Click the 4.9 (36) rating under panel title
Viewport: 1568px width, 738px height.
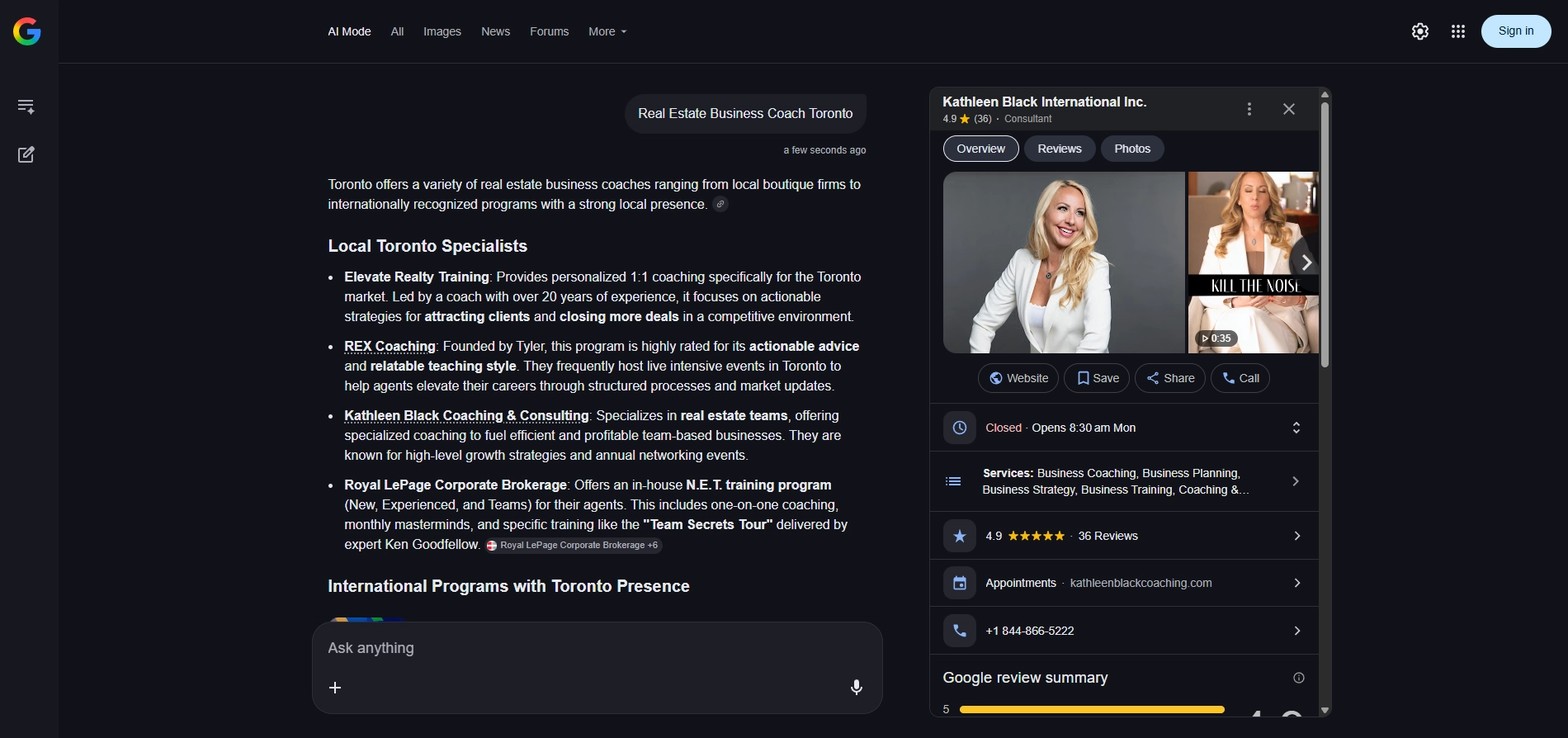pos(967,119)
